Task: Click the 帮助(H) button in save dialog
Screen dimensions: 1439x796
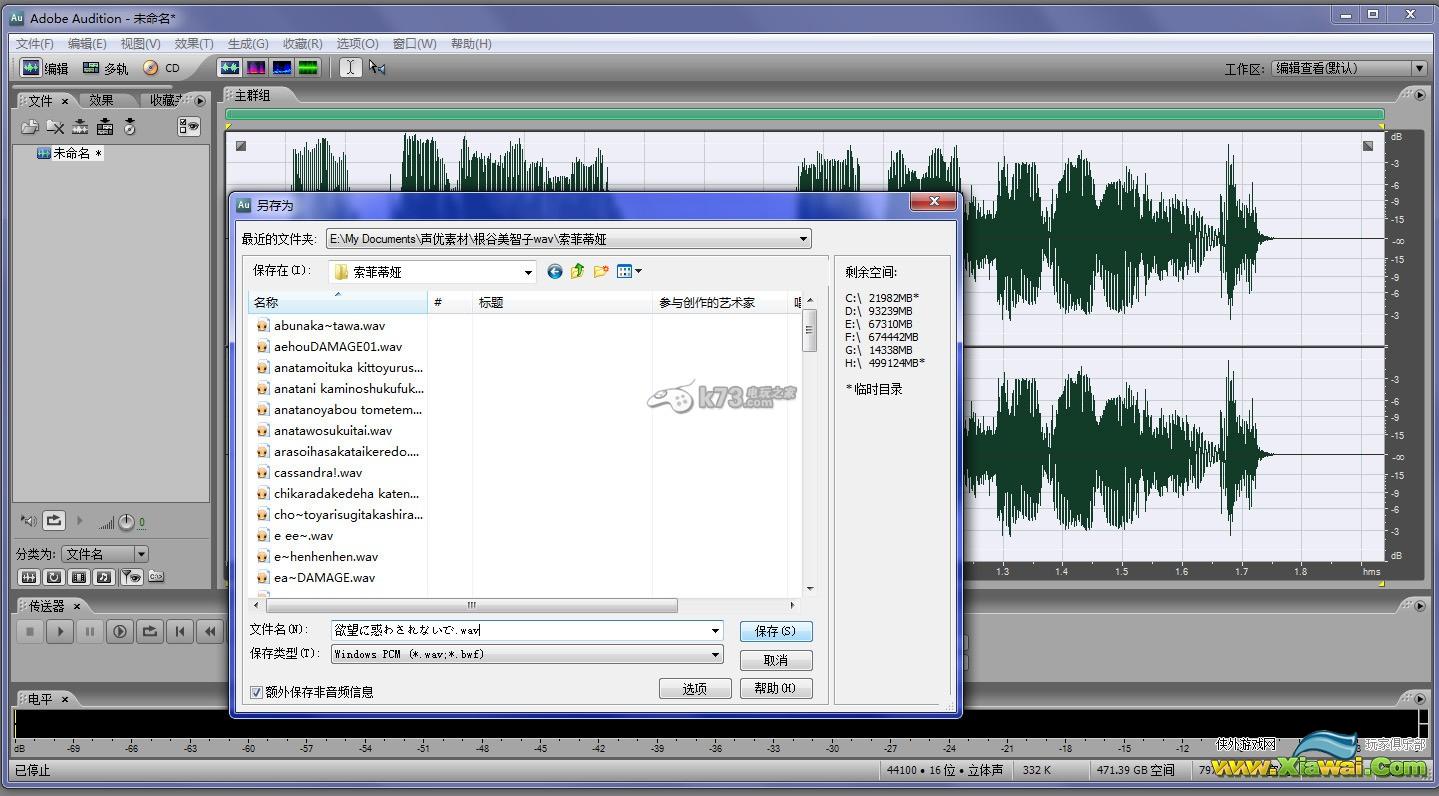Action: pos(776,688)
